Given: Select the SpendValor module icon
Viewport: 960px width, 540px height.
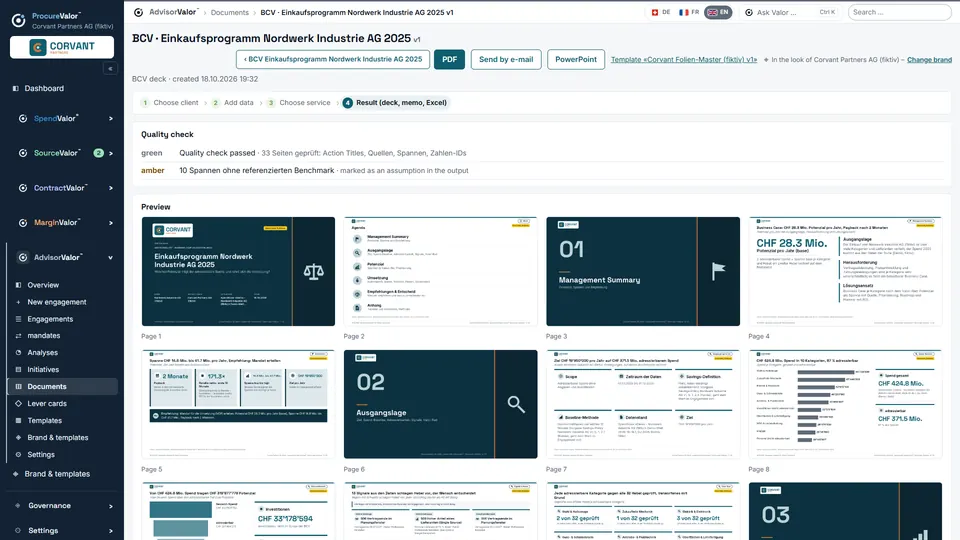Looking at the screenshot, I should [23, 118].
